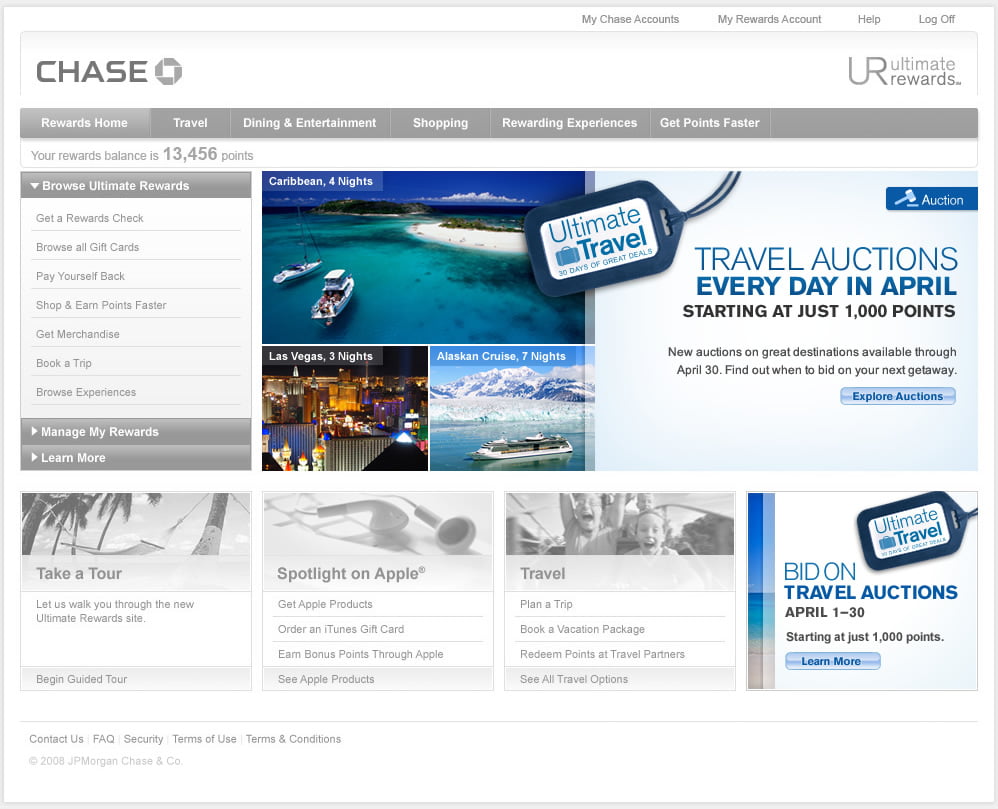Open Terms of Use in footer
The height and width of the screenshot is (809, 998).
(204, 739)
